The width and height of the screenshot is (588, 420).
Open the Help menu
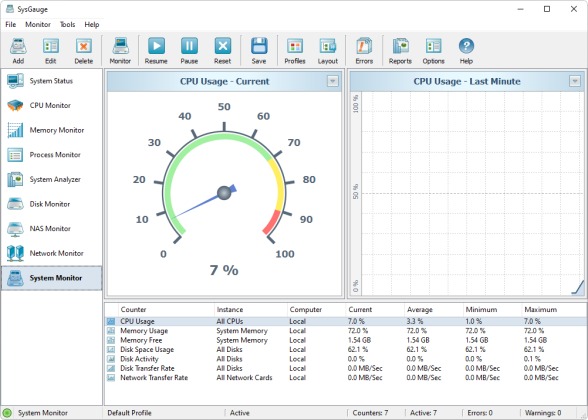pos(92,24)
